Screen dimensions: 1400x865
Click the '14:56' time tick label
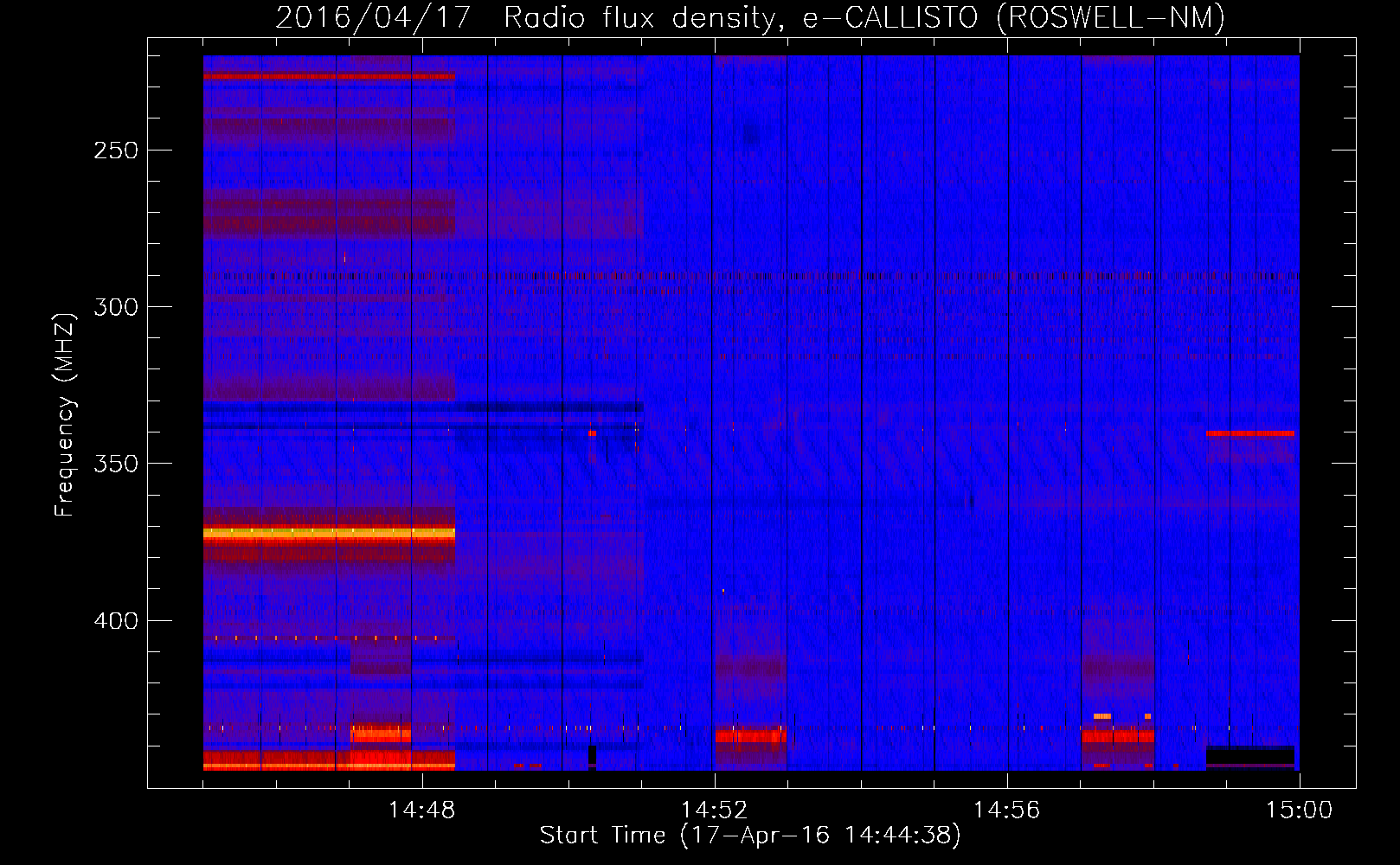tap(1006, 811)
